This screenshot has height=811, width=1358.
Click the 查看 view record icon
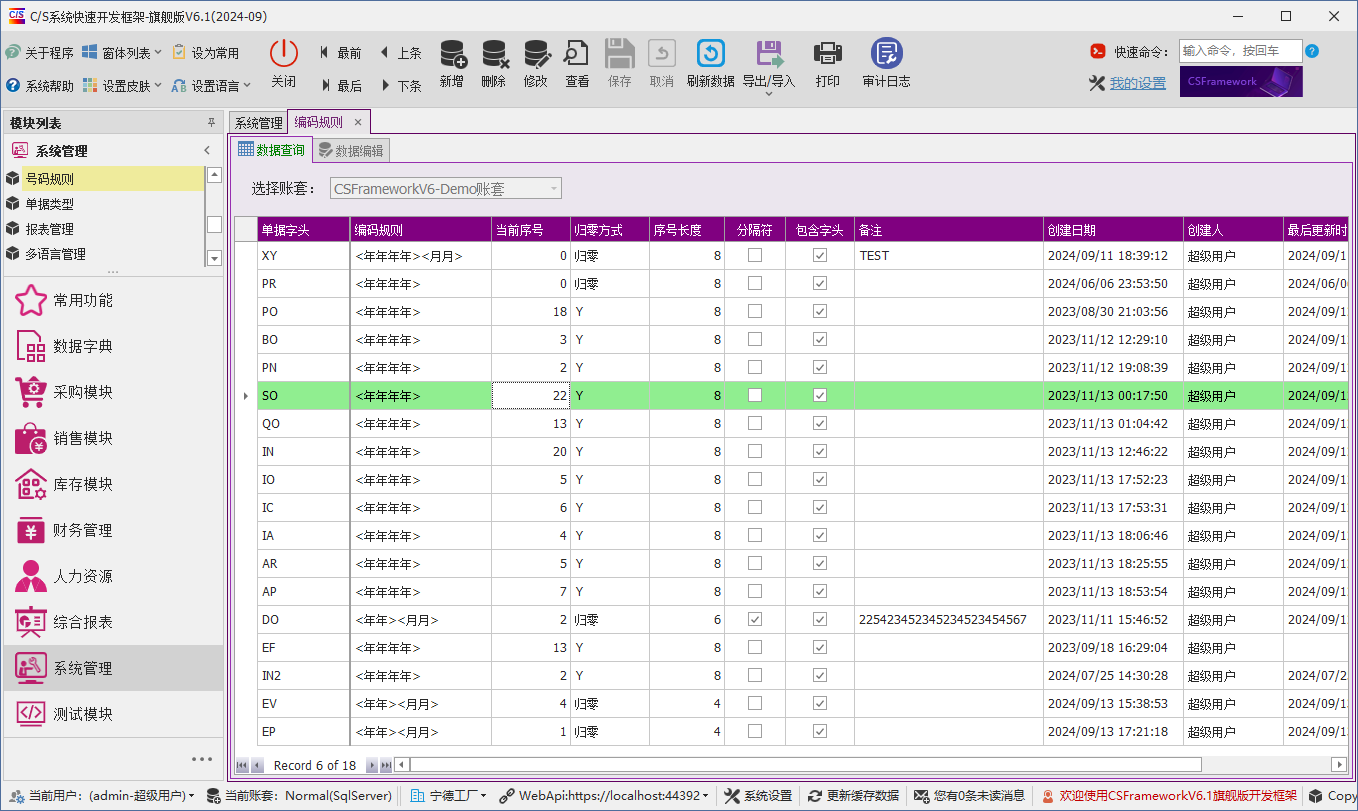tap(577, 54)
